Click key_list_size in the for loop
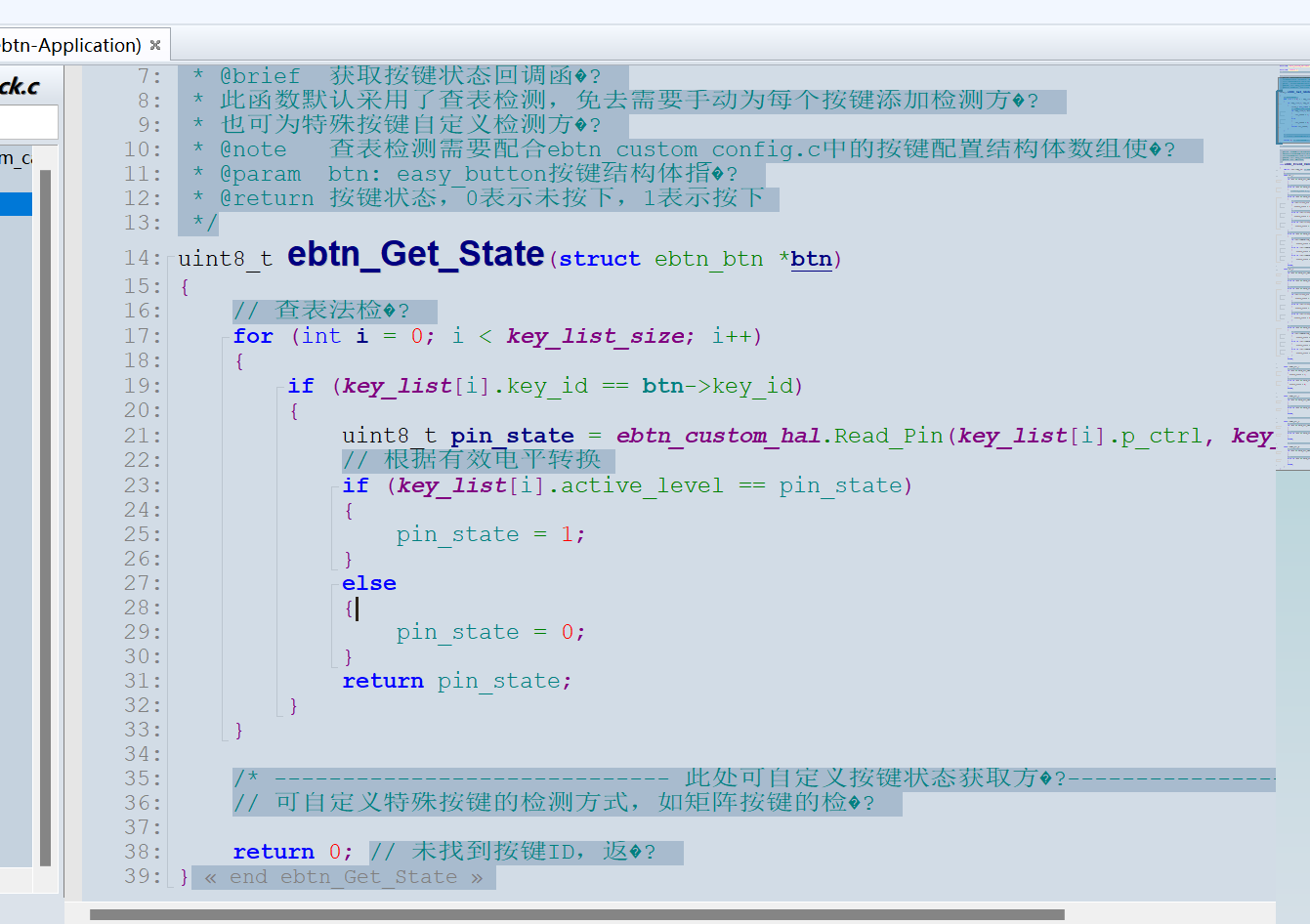Viewport: 1310px width, 924px height. coord(595,336)
